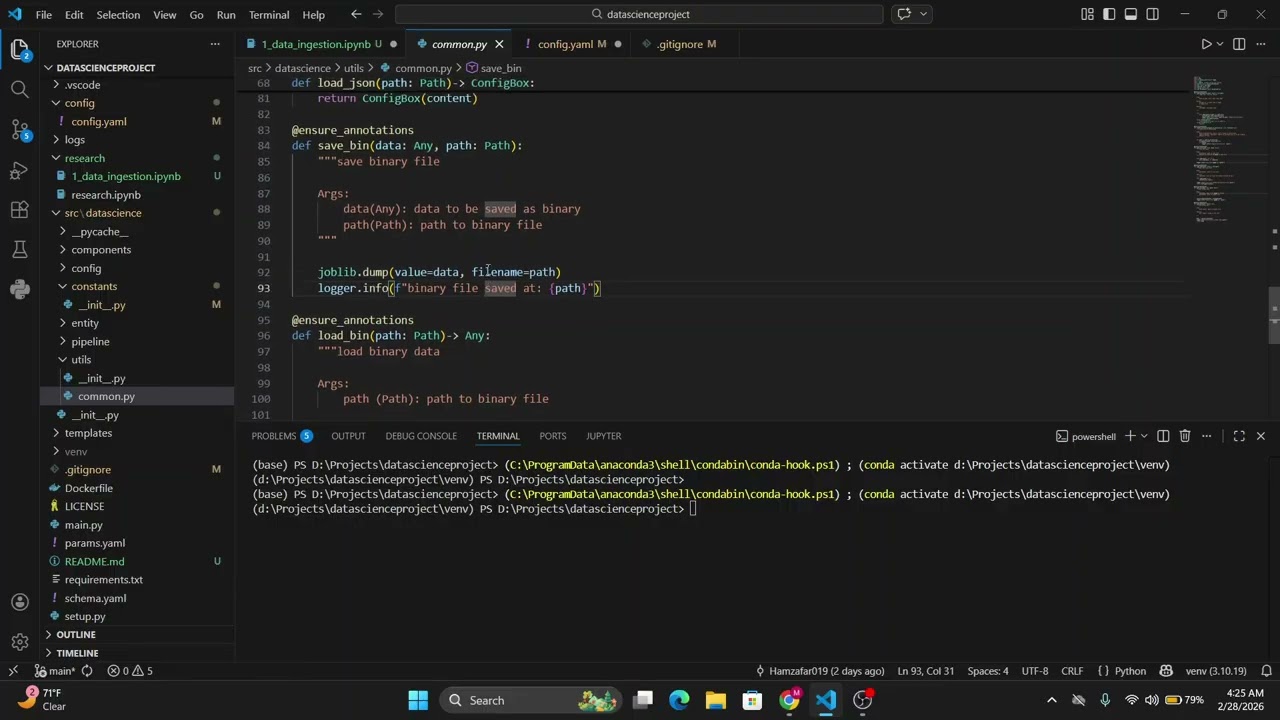Split the terminal
The image size is (1280, 720).
(x=1163, y=436)
